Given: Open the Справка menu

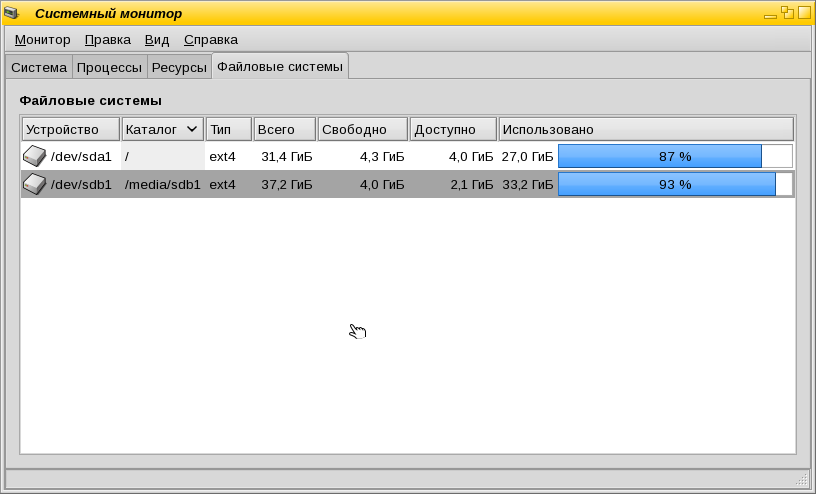Looking at the screenshot, I should pos(211,40).
